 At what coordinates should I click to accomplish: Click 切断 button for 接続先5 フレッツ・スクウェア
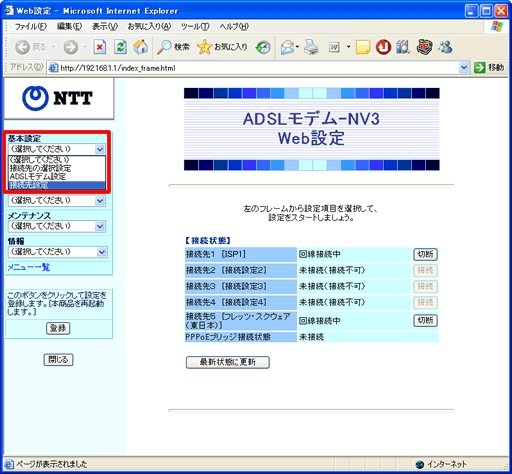[x=425, y=321]
